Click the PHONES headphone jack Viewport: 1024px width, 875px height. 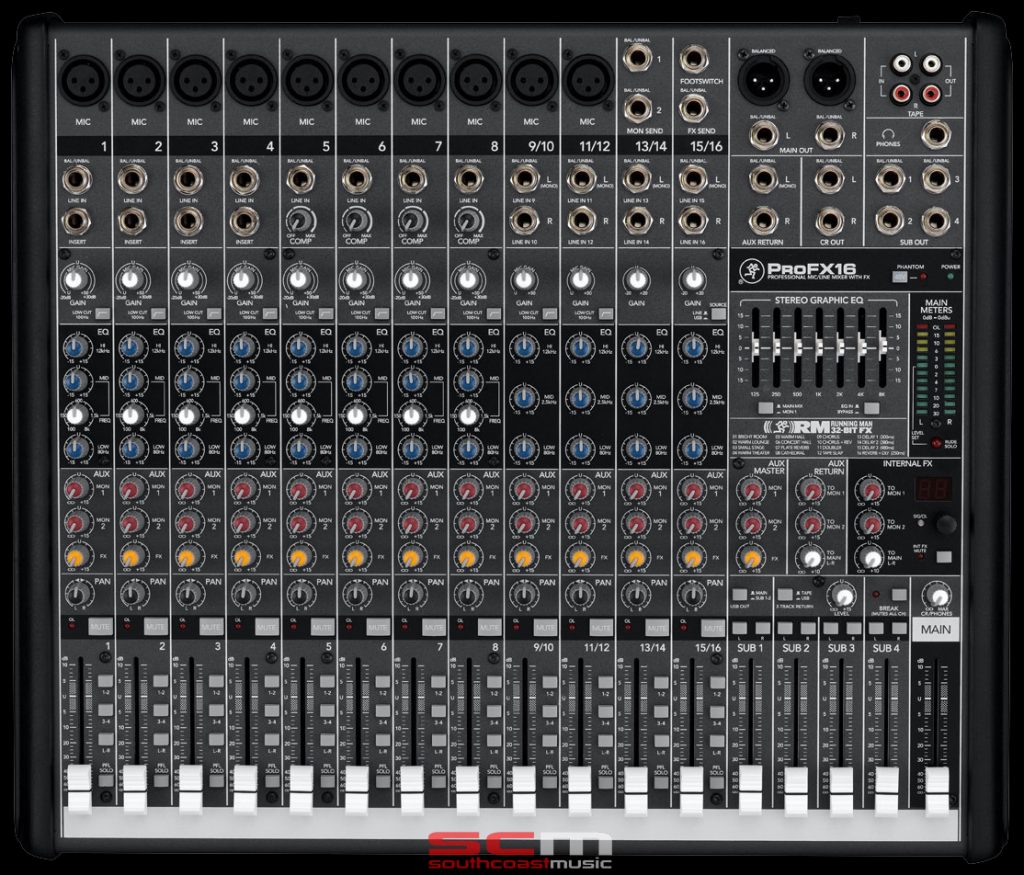tap(936, 133)
